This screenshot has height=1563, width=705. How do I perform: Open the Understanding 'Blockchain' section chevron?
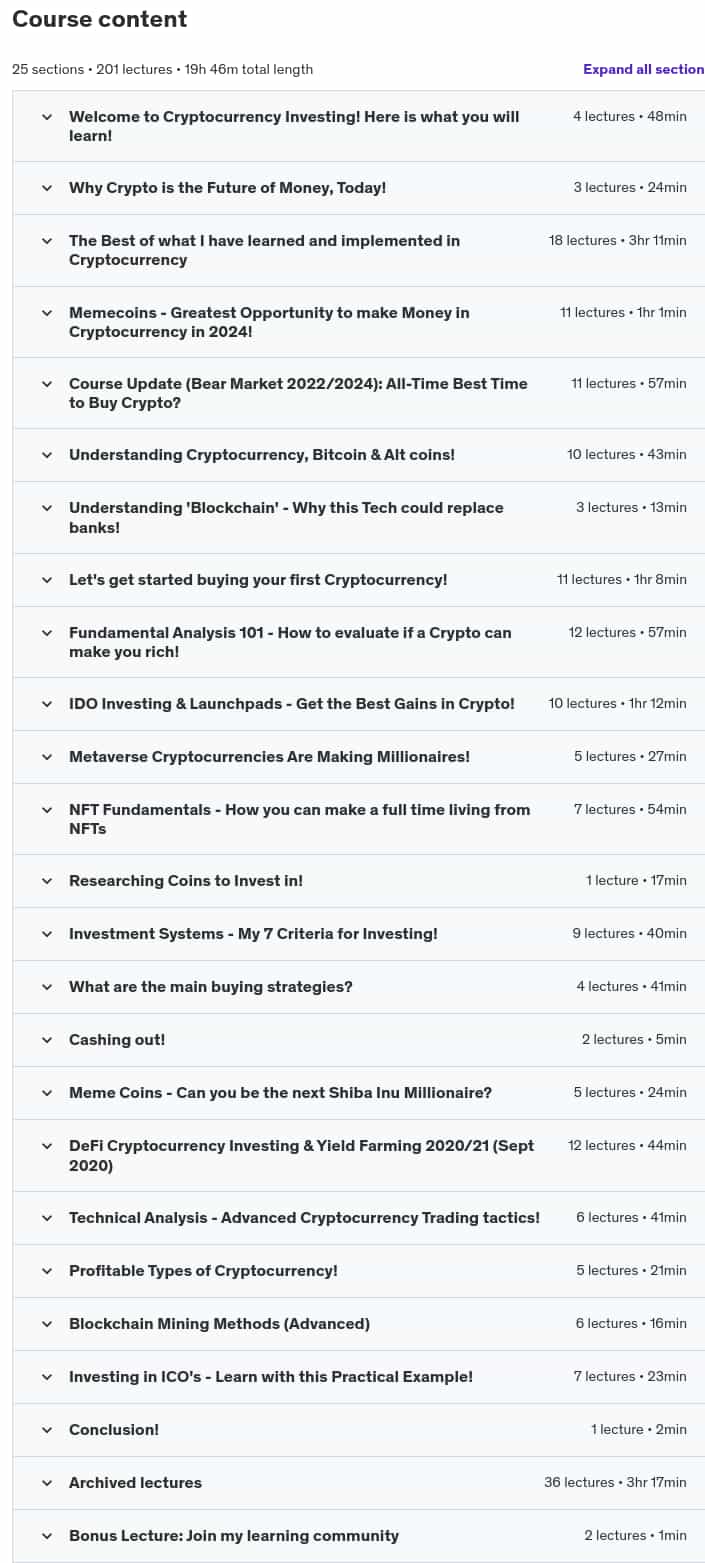click(x=46, y=508)
